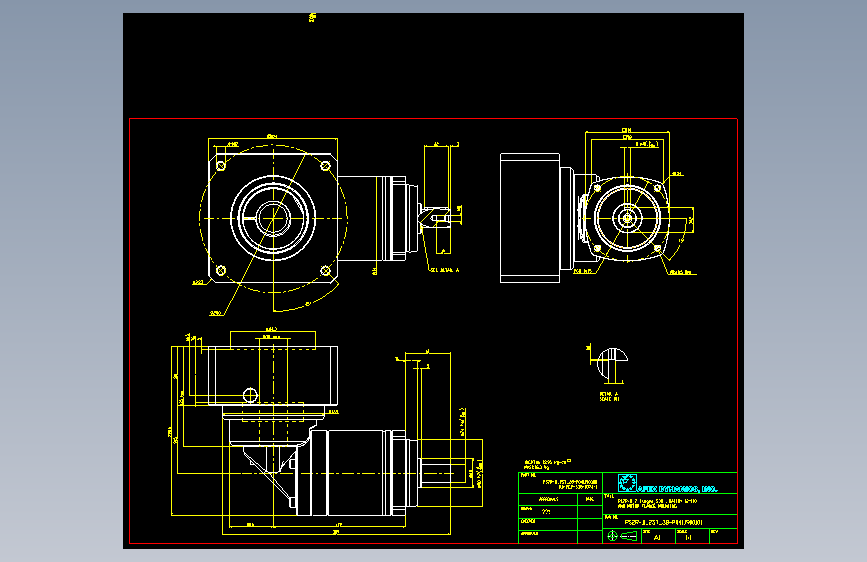
Task: Select the scale field showing 1:1
Action: (692, 536)
